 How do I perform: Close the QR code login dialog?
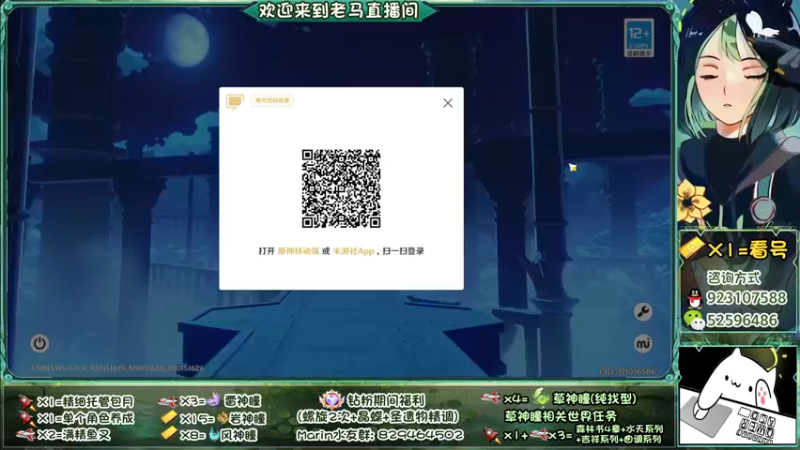447,103
